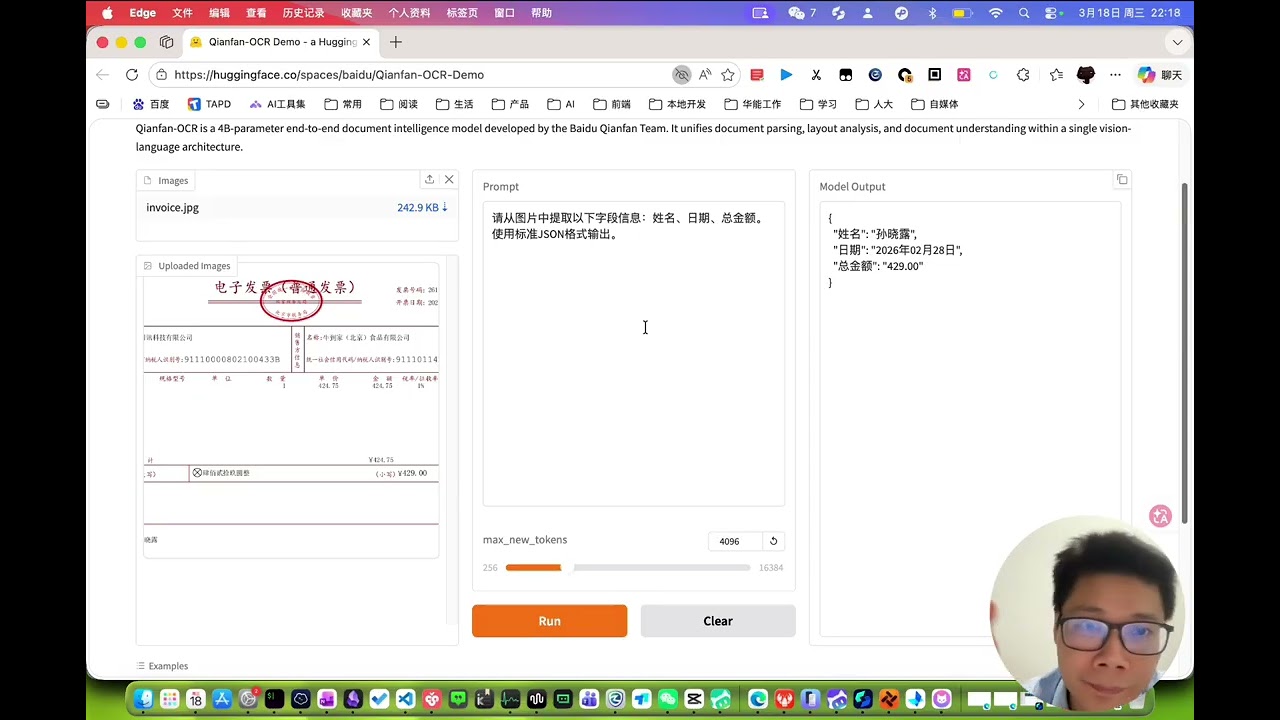
Task: Open the 自媒体 bookmarks folder
Action: tap(935, 104)
